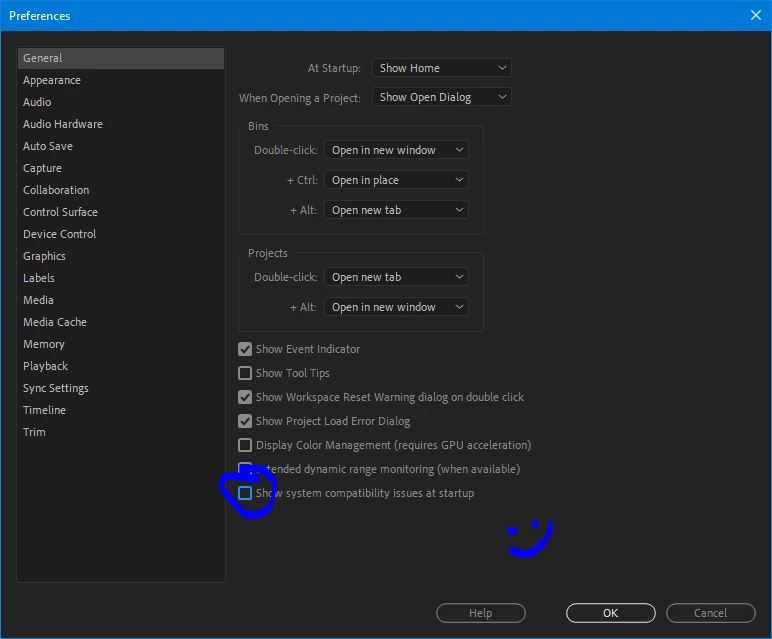Check Show system compatibility issues at startup
Viewport: 772px width, 639px height.
[x=245, y=493]
